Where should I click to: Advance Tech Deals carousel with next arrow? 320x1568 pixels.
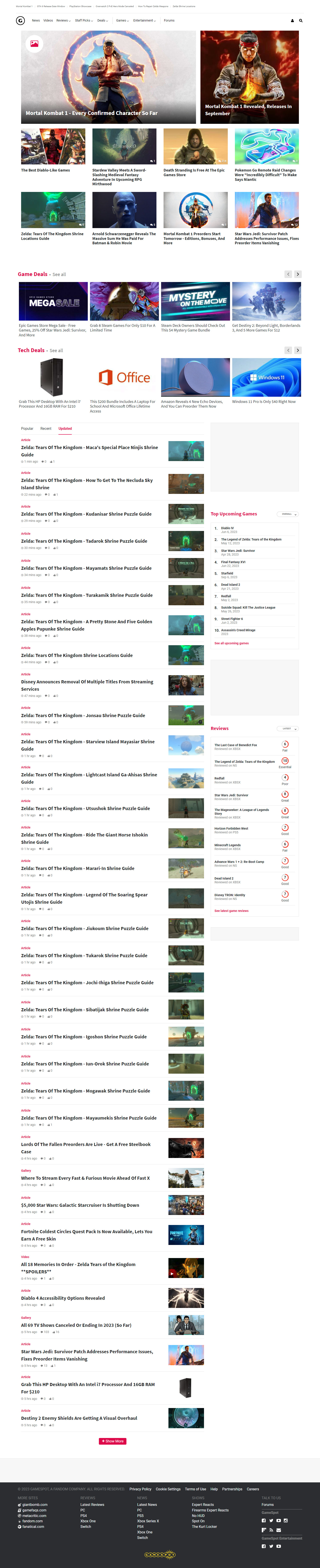(298, 351)
